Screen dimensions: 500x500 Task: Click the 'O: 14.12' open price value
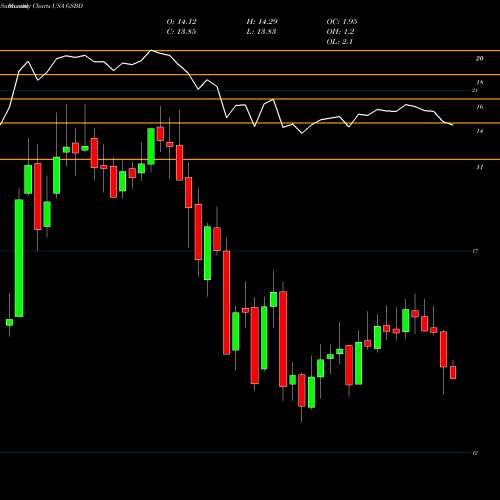[181, 22]
